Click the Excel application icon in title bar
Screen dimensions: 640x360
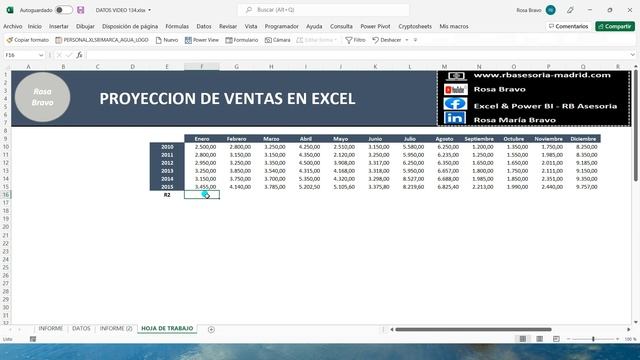pos(10,10)
